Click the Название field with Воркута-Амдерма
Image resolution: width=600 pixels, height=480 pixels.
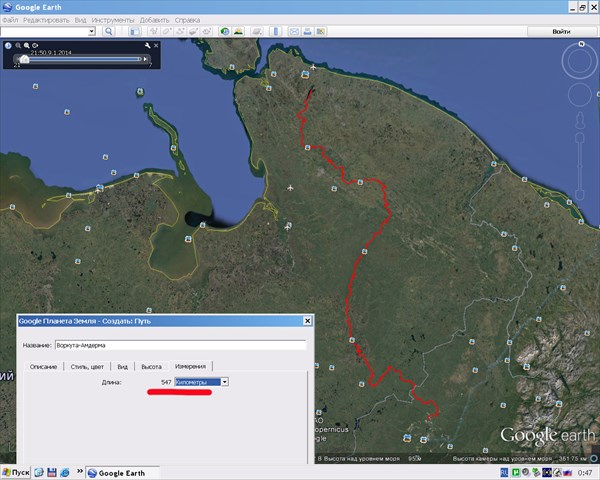pyautogui.click(x=180, y=345)
